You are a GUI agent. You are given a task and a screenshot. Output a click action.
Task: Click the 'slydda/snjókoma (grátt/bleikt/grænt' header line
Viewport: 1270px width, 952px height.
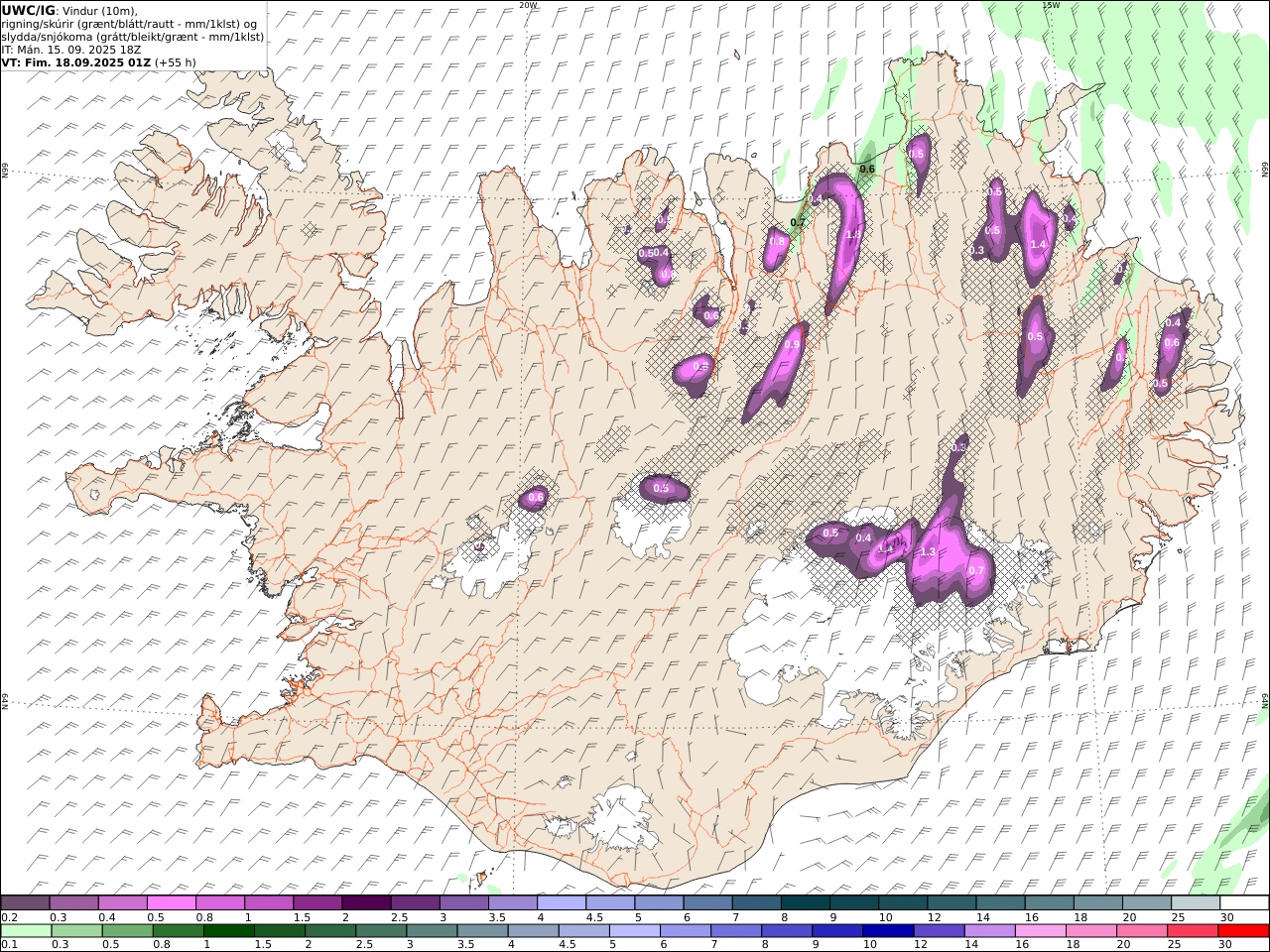click(133, 37)
